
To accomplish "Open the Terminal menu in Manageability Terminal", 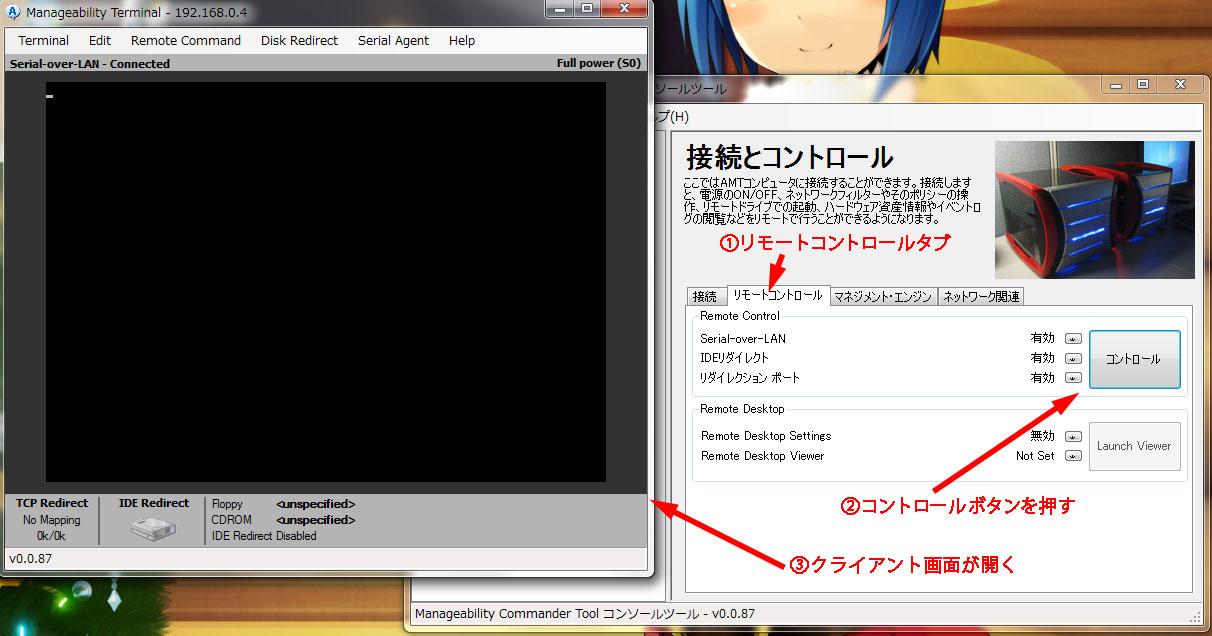I will (43, 41).
